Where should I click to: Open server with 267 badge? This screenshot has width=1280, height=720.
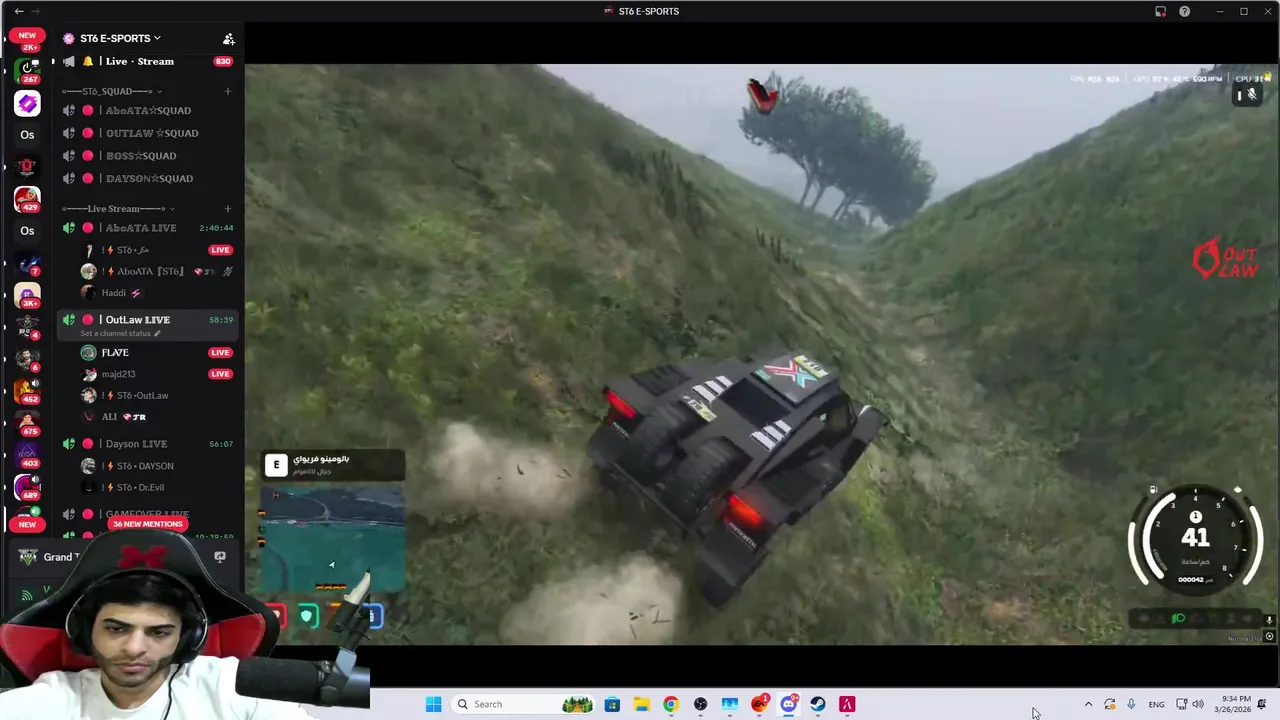(27, 70)
